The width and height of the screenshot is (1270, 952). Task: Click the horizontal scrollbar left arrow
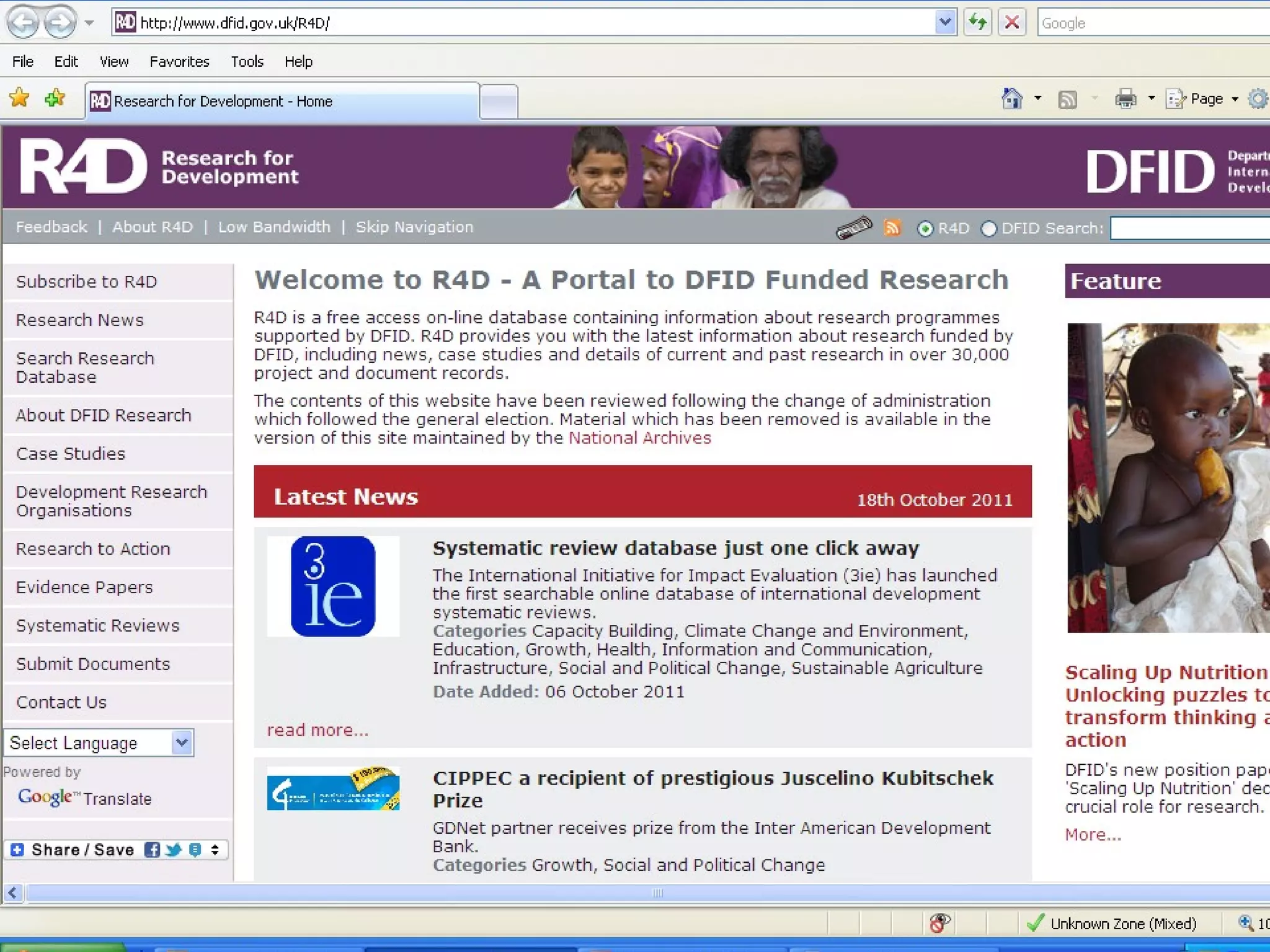pos(12,892)
